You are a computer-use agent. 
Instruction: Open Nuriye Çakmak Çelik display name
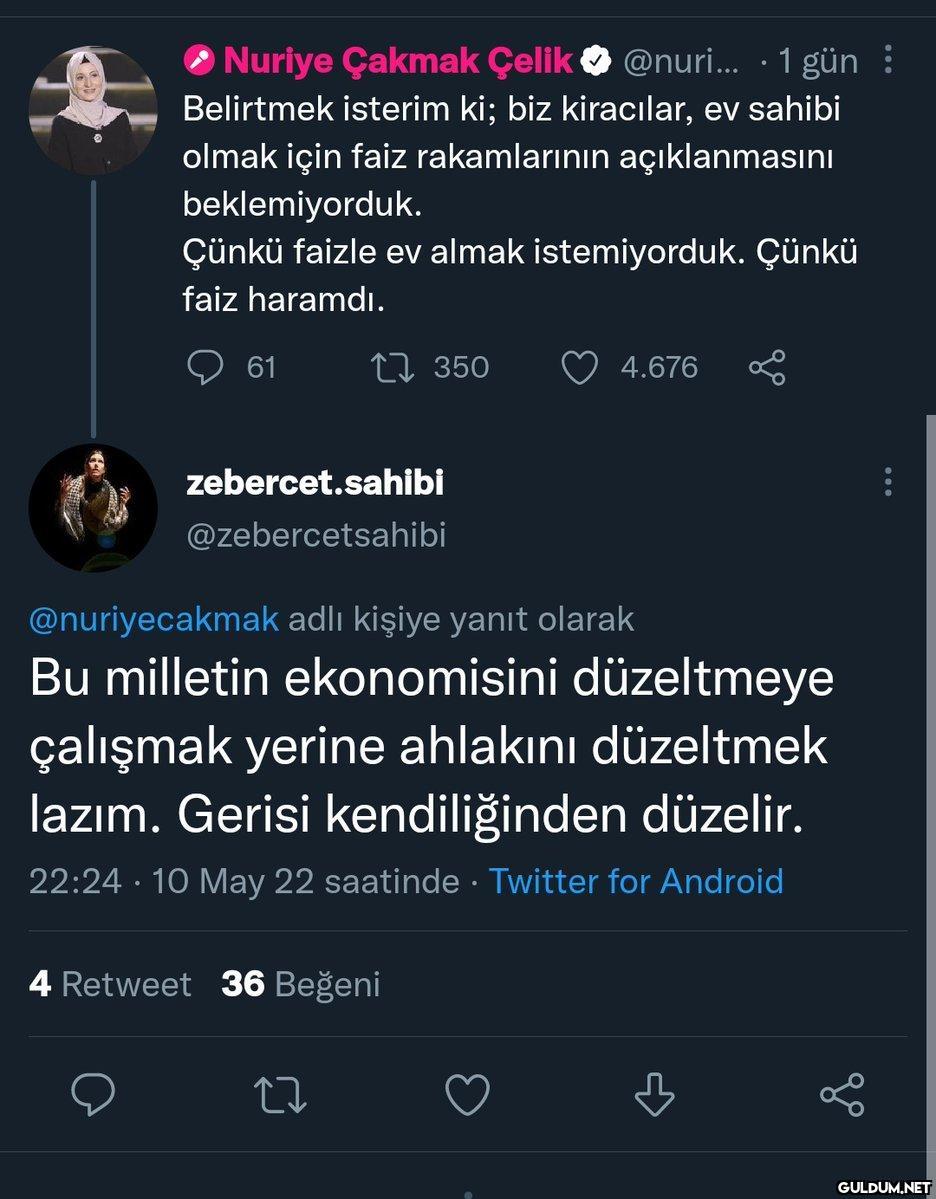coord(397,61)
